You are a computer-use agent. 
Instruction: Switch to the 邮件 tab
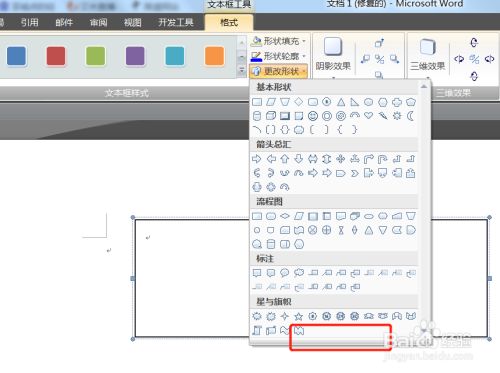64,22
